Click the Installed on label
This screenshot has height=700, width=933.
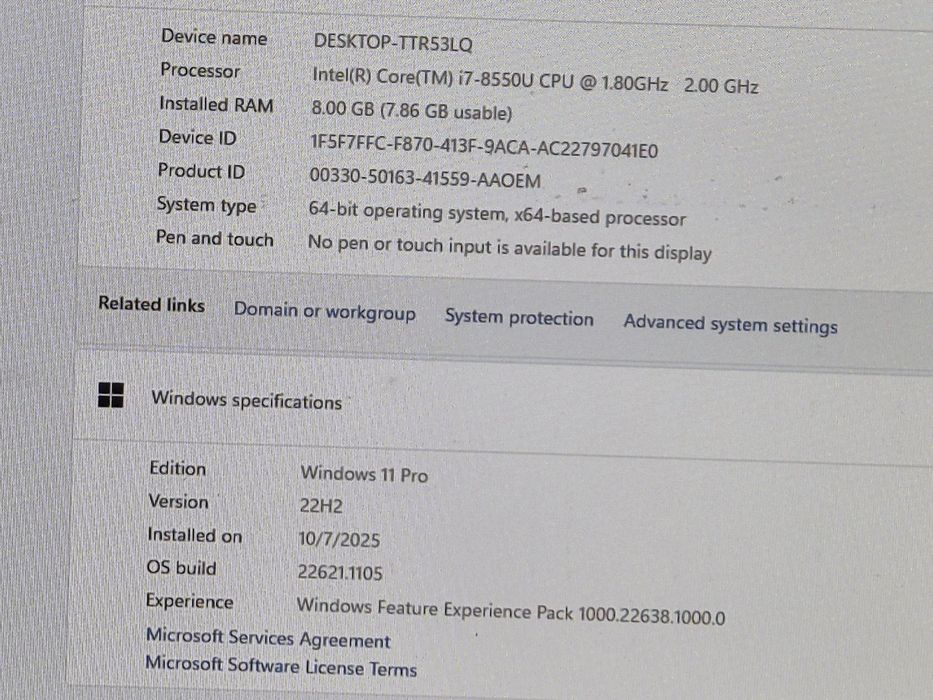click(195, 535)
